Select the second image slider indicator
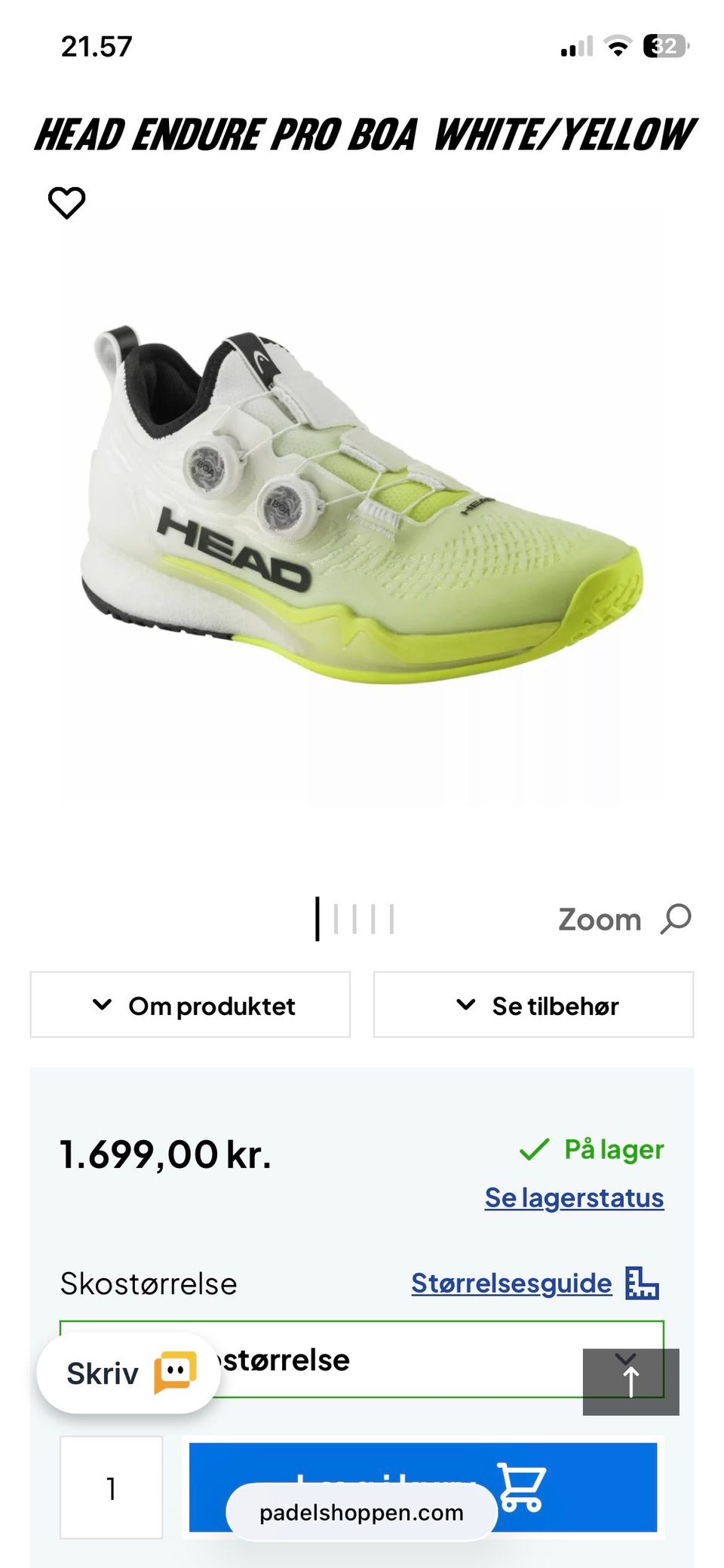The height and width of the screenshot is (1568, 724). pos(336,919)
